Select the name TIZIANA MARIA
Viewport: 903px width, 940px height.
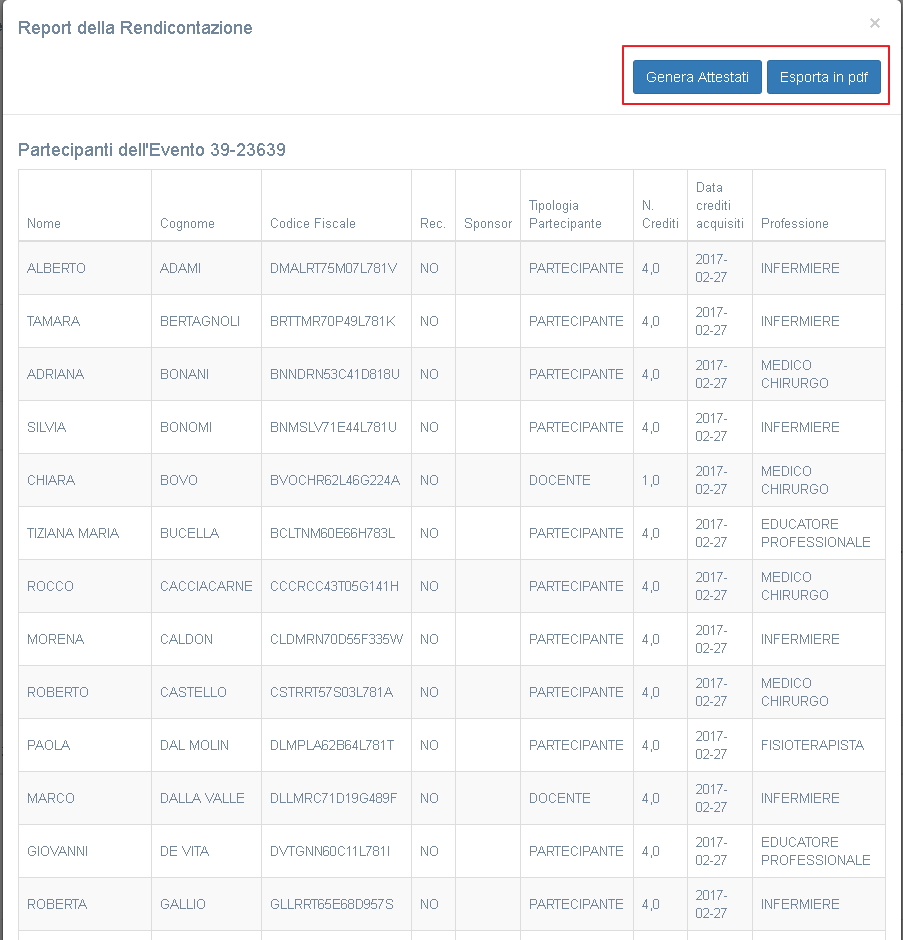click(x=73, y=533)
